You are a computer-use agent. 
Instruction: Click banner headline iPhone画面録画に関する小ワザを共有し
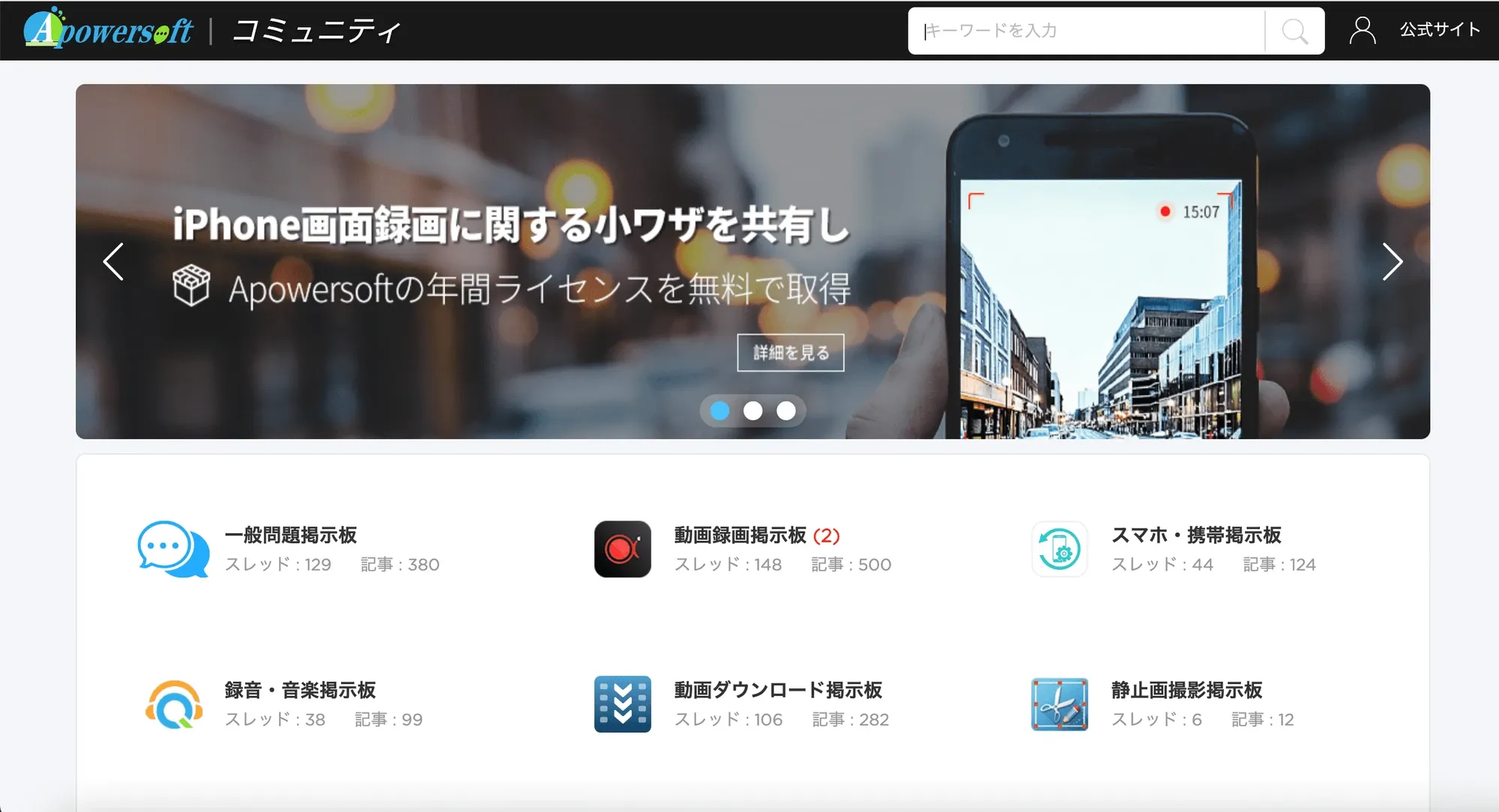click(511, 225)
